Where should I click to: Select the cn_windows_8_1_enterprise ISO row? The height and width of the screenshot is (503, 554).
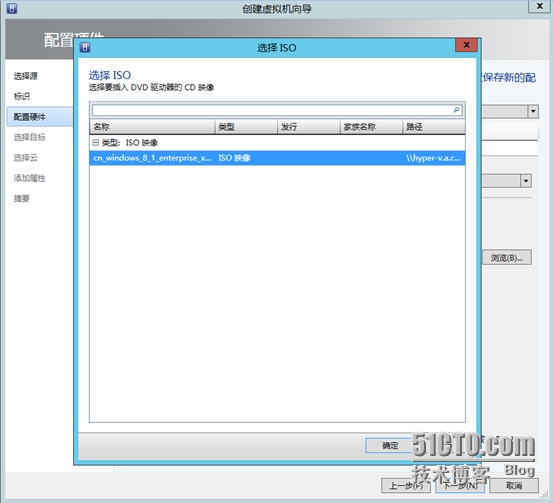click(x=277, y=158)
